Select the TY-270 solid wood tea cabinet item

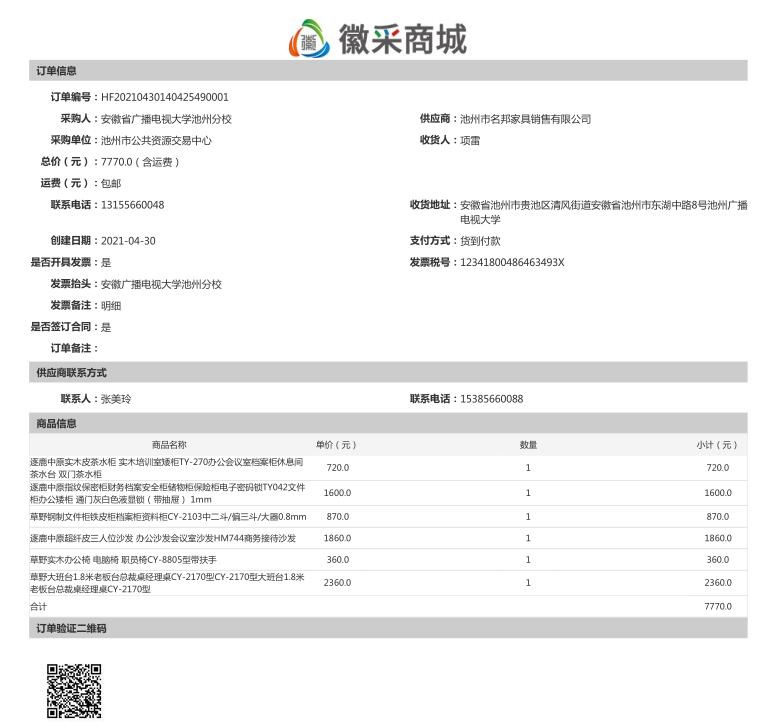(166, 468)
